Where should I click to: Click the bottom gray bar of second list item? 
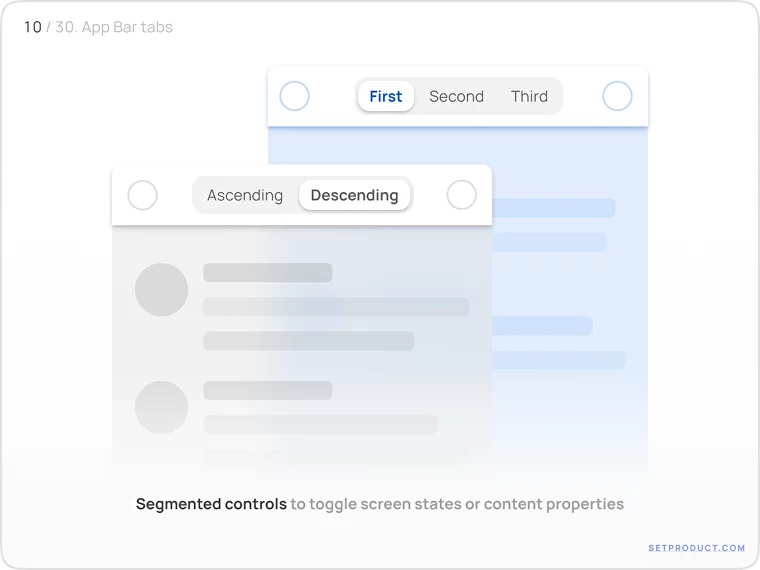click(320, 425)
